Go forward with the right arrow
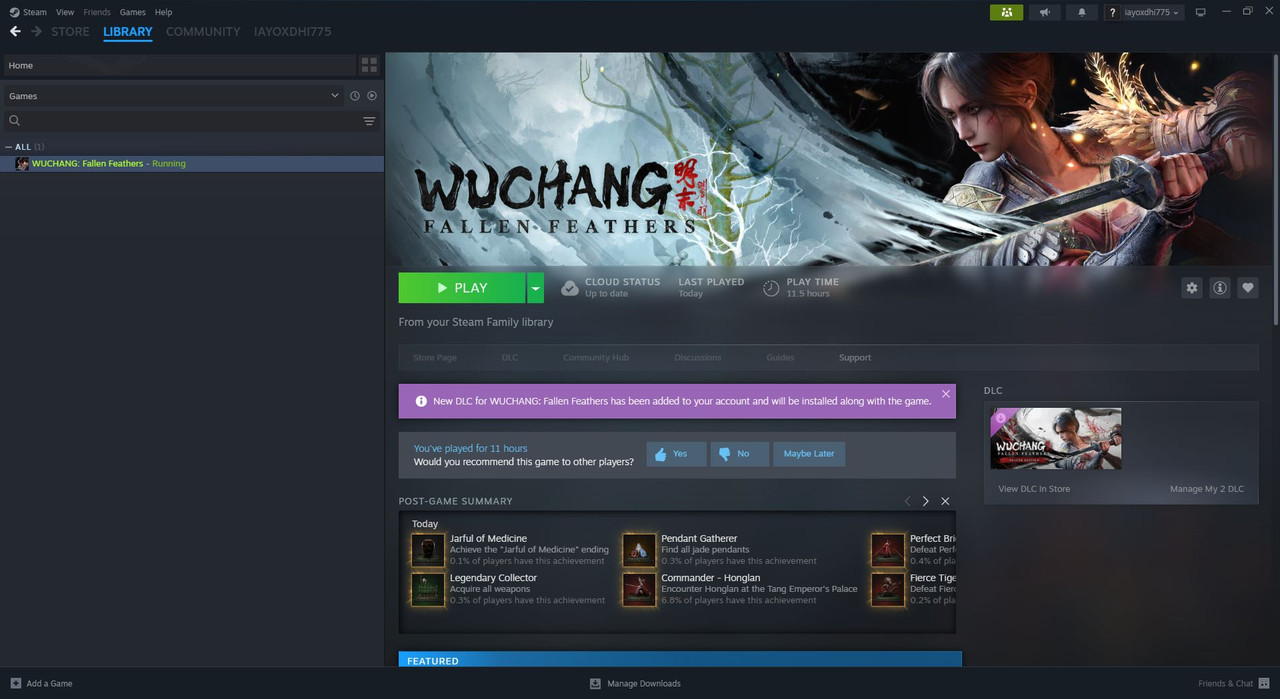 point(37,32)
